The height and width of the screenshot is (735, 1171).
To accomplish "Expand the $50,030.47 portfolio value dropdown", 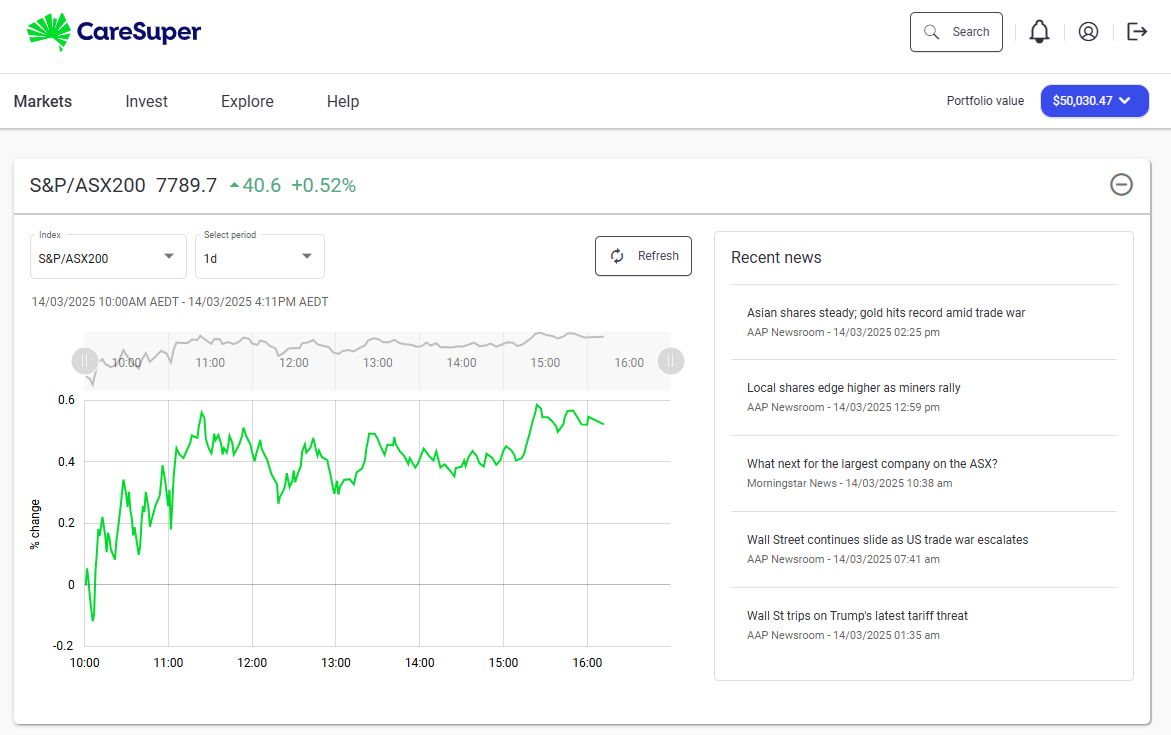I will click(1094, 101).
